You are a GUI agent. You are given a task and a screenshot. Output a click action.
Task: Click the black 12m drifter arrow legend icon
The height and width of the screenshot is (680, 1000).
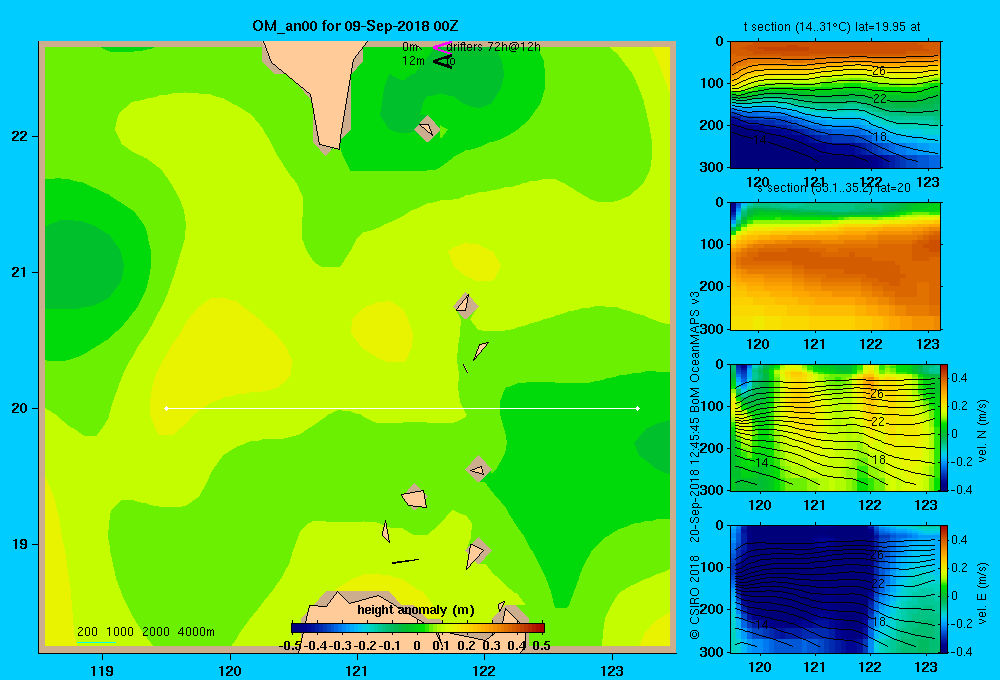[443, 61]
